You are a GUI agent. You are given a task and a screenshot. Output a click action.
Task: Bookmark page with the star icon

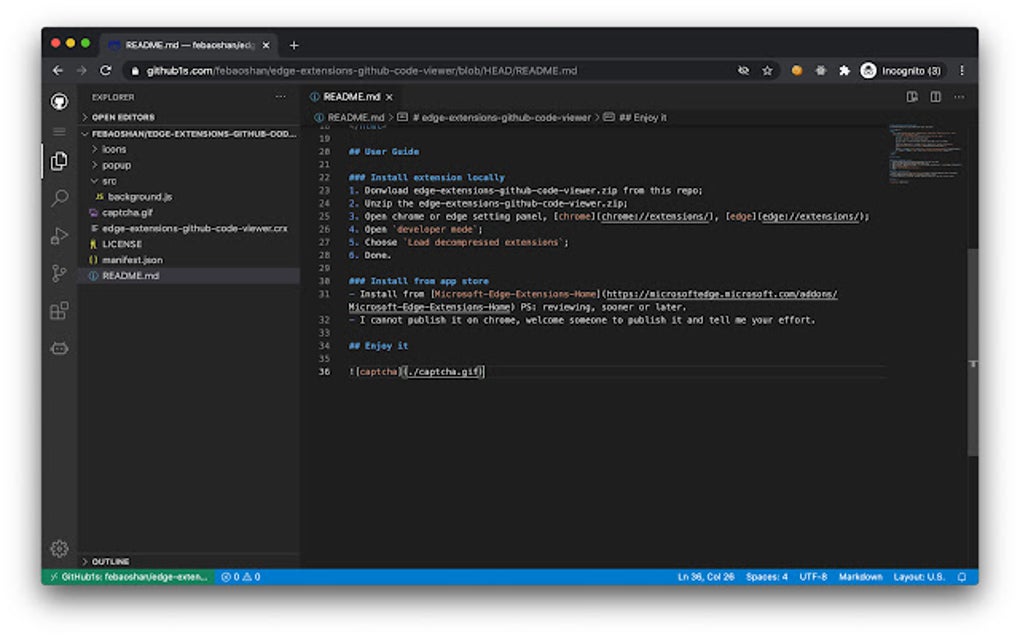click(x=767, y=71)
